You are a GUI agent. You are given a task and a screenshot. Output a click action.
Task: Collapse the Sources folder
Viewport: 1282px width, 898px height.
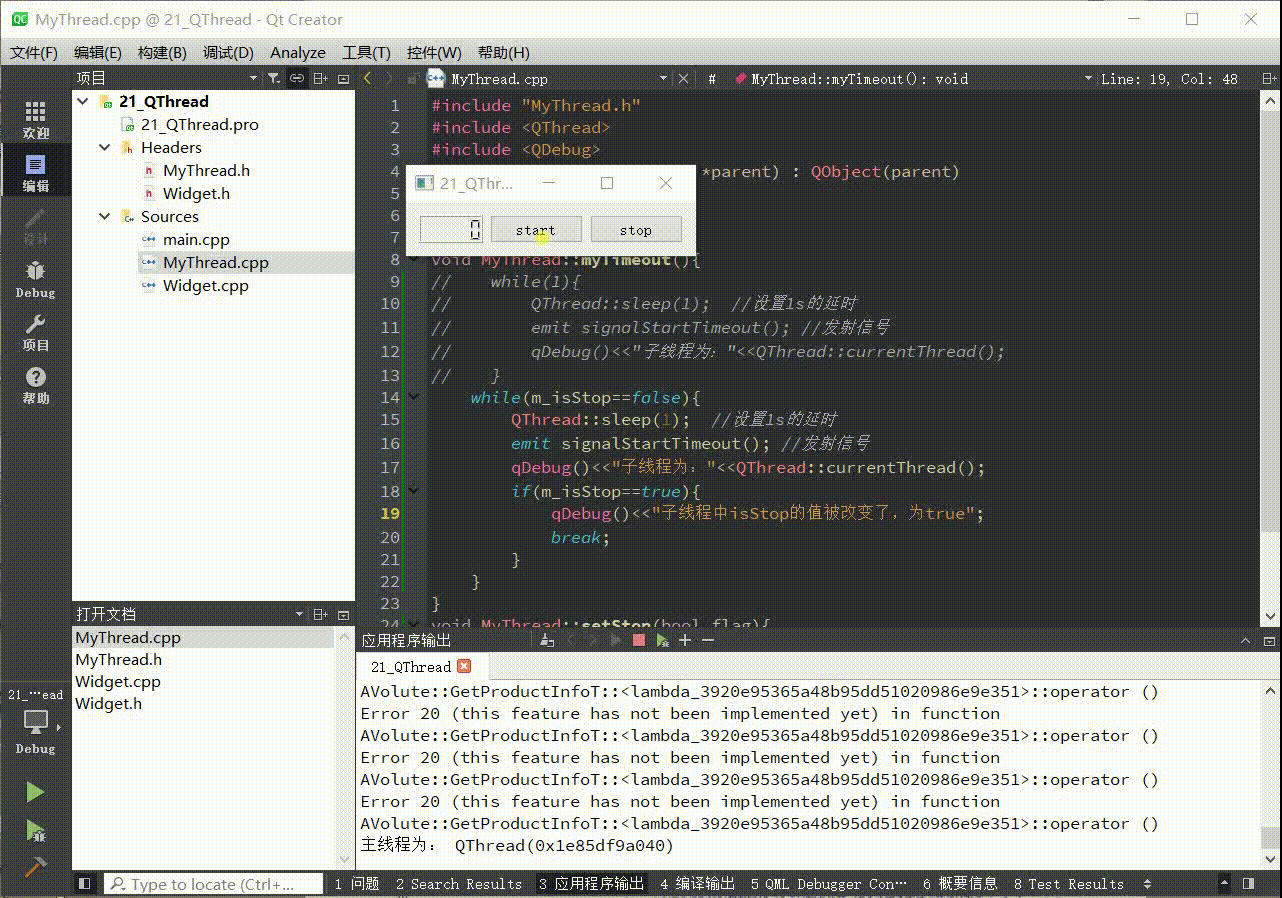(105, 216)
